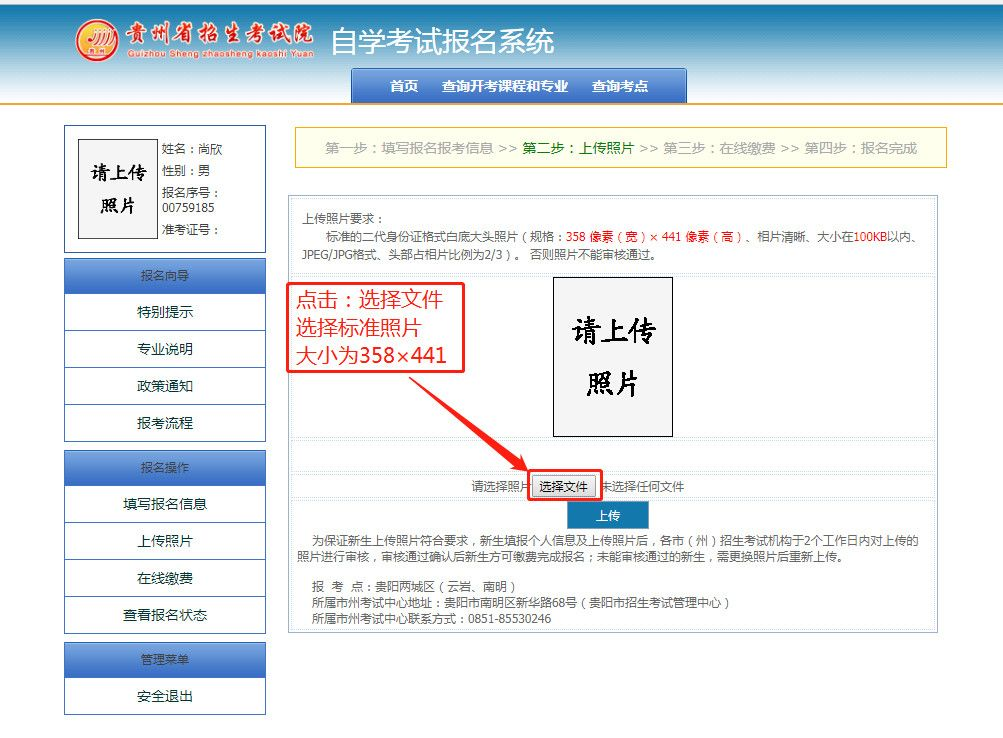Open the 报名向导 section header
The height and width of the screenshot is (738, 1003).
click(164, 275)
